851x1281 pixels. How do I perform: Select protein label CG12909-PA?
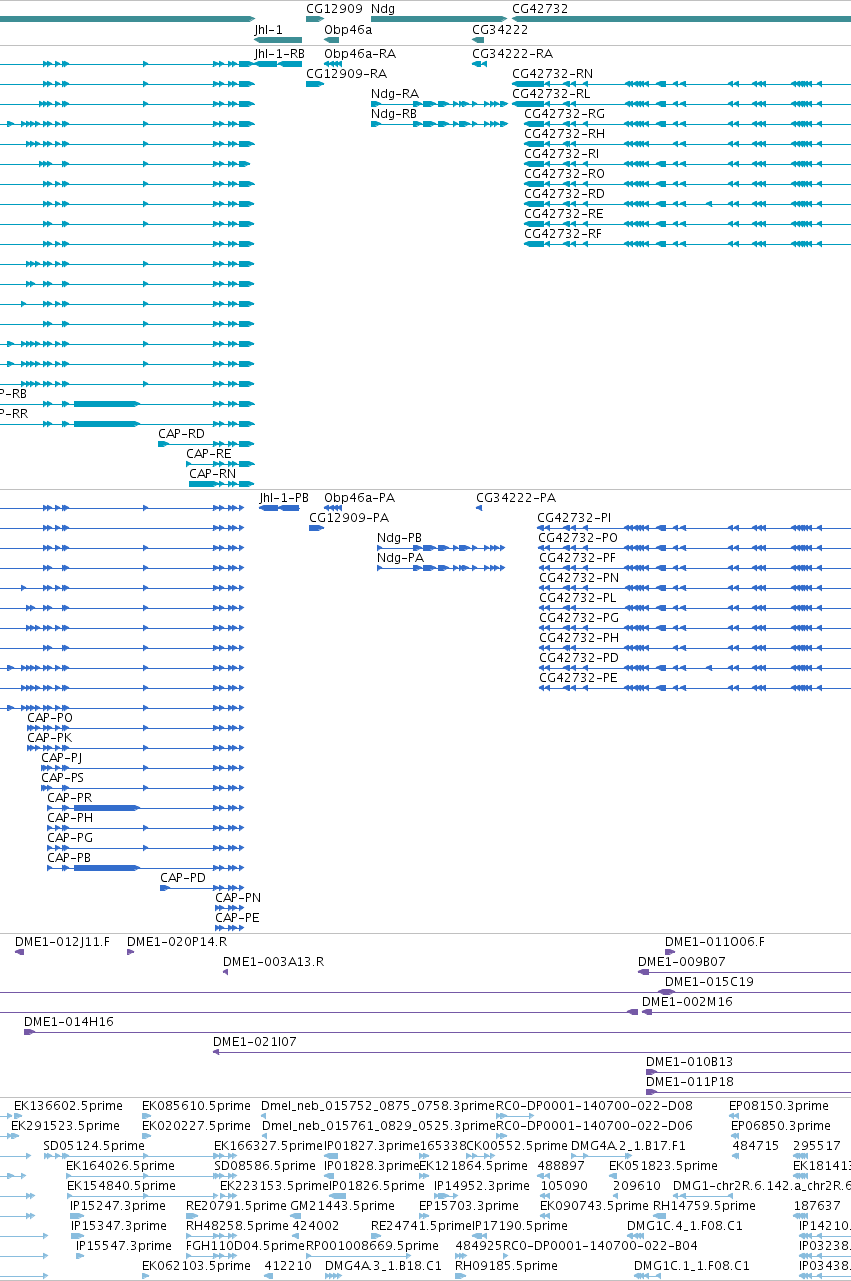tap(349, 517)
